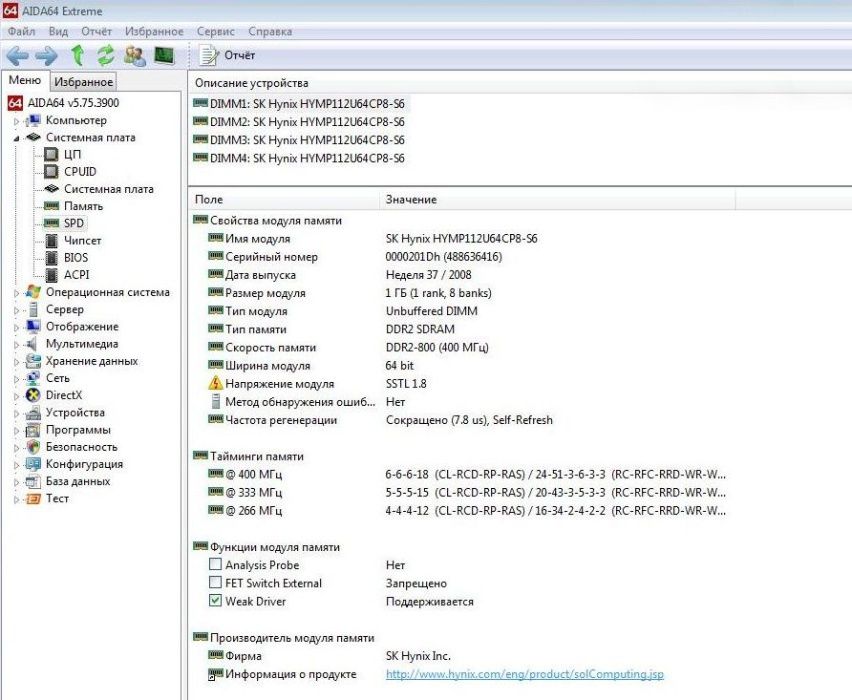
Task: Switch to the Меню tab
Action: point(25,80)
